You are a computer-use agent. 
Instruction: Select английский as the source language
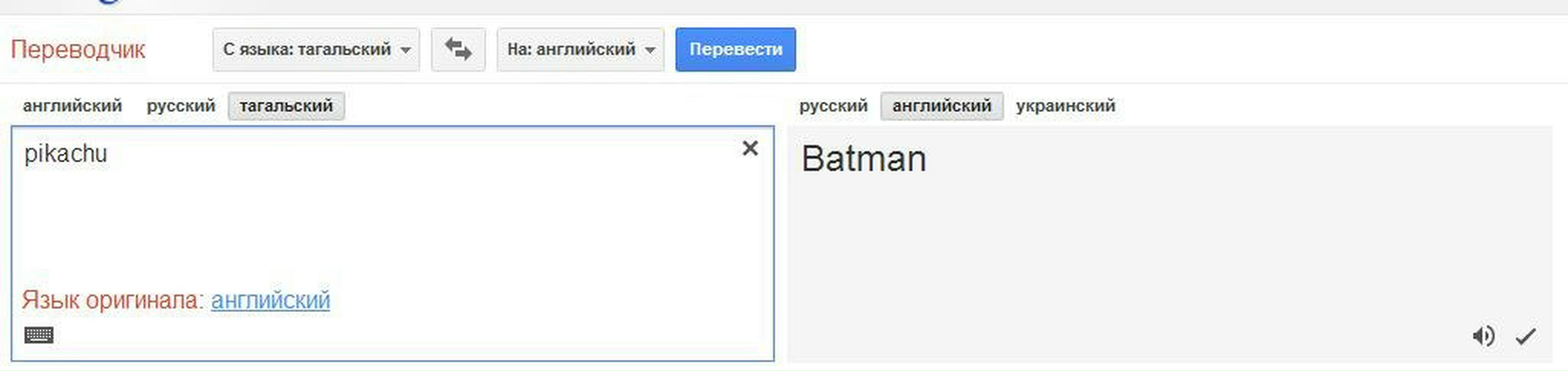(72, 106)
